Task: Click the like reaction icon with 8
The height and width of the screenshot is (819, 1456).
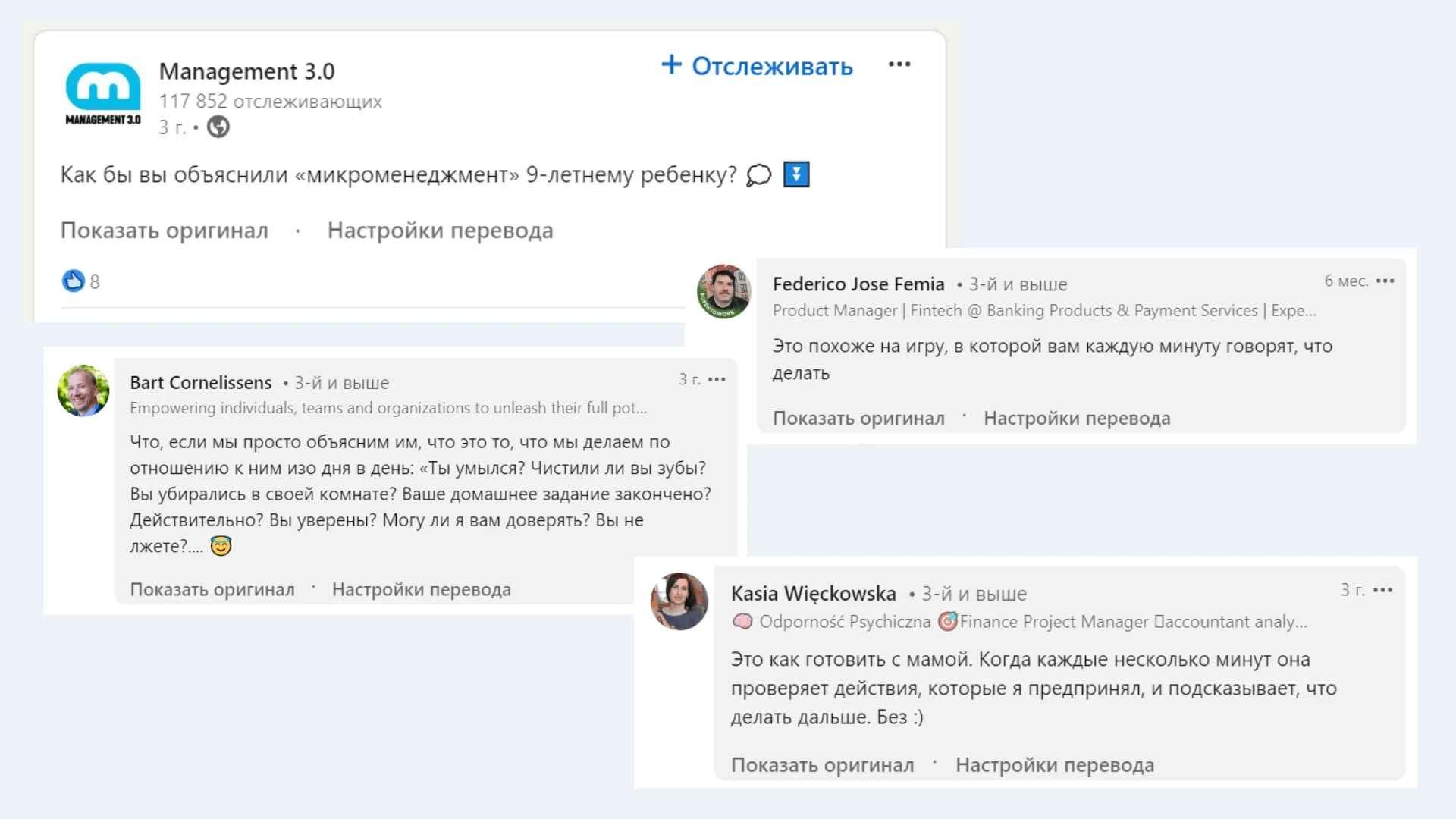Action: [74, 281]
